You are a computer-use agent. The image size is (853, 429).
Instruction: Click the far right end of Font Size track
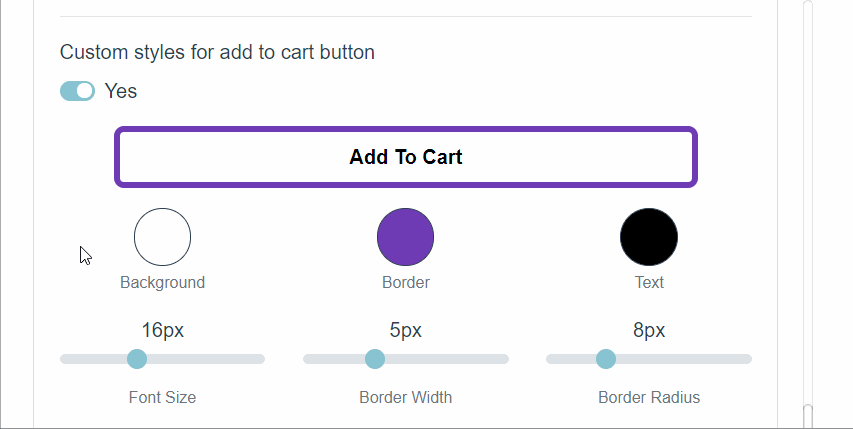pos(260,359)
